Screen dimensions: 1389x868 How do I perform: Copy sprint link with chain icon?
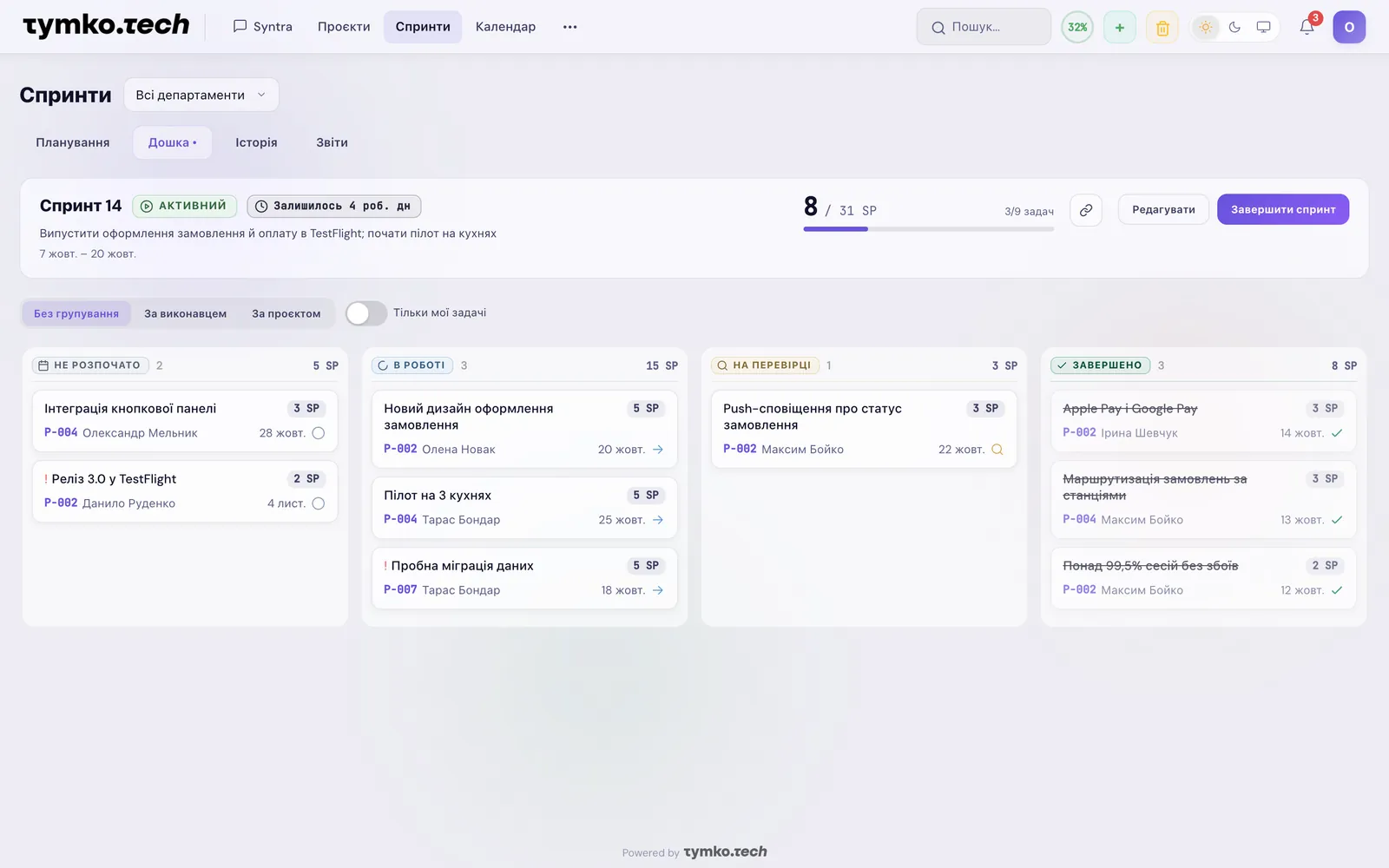[1086, 210]
